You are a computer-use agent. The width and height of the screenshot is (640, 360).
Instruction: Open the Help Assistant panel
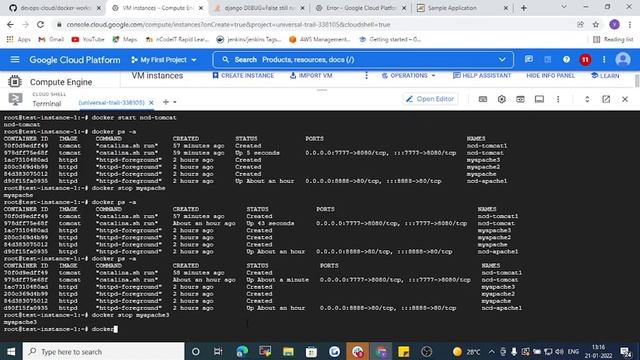pyautogui.click(x=482, y=76)
